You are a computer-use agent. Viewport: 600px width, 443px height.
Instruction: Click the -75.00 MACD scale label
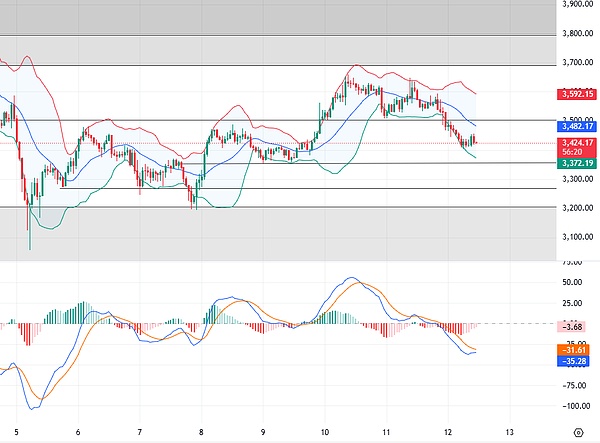576,382
